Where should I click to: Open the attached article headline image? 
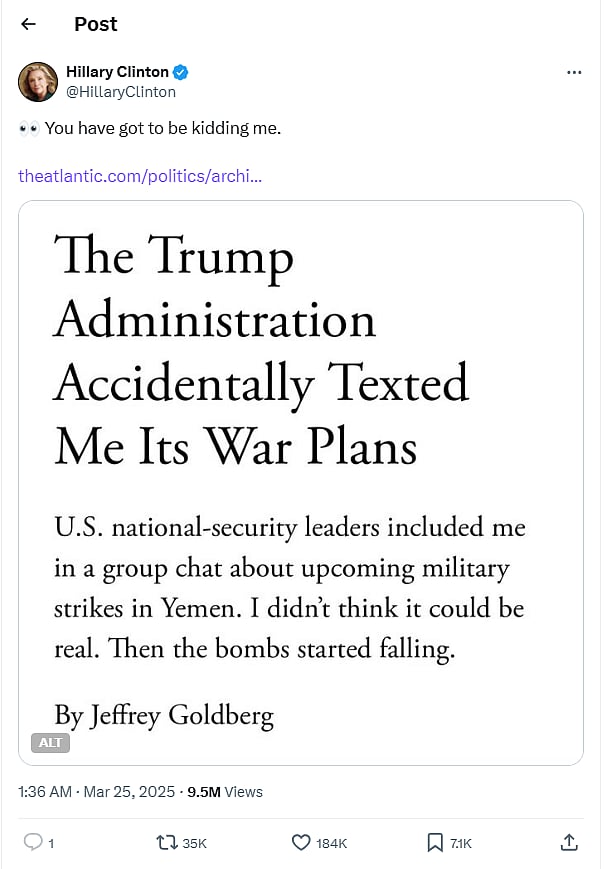pos(301,483)
